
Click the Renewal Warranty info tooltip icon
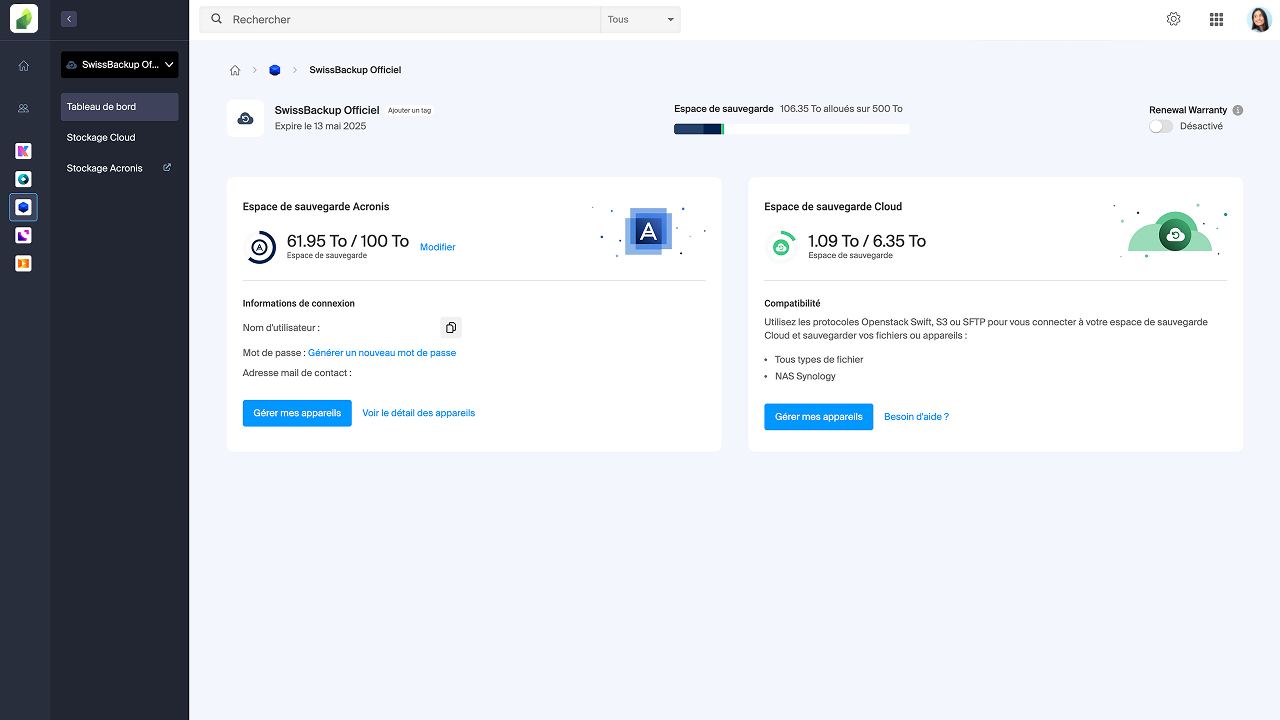[x=1238, y=110]
